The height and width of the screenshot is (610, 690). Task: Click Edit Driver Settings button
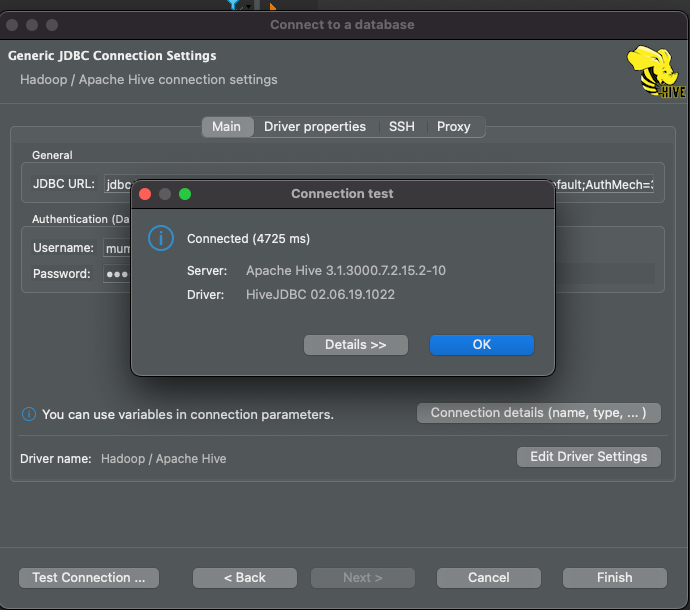[x=589, y=457]
